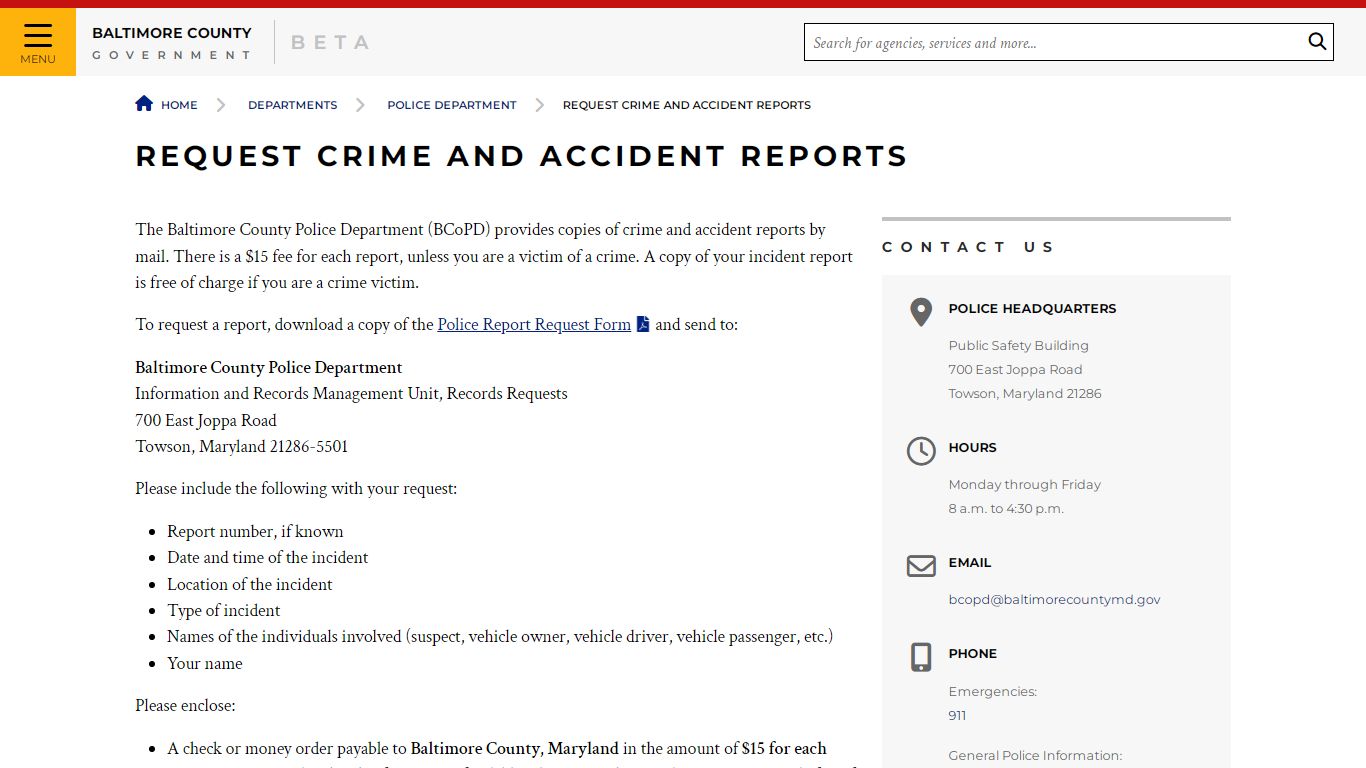Click 'Public Safety Building' address line

pos(1018,346)
